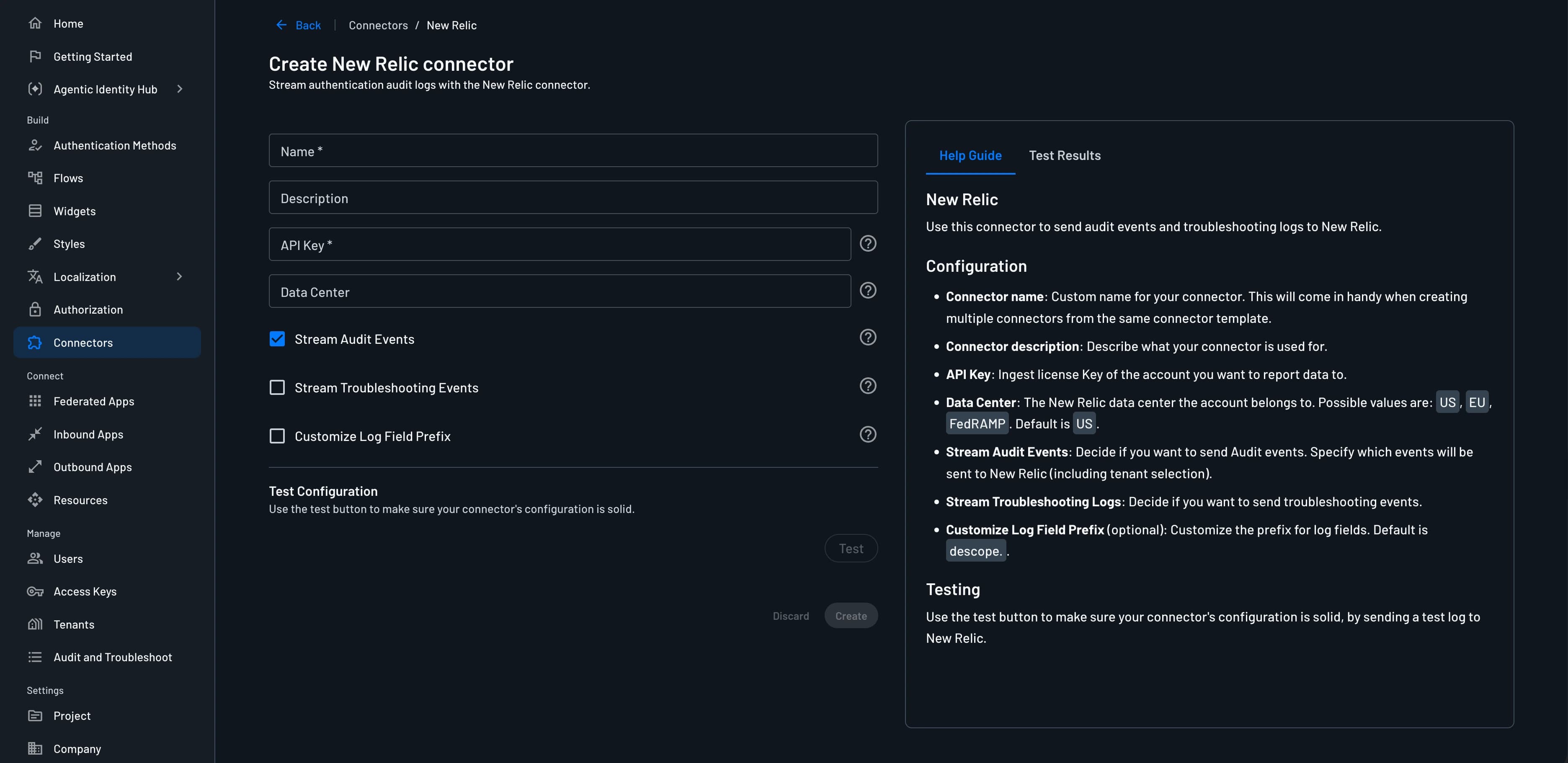Go back using the Back link
The height and width of the screenshot is (763, 1568).
pyautogui.click(x=298, y=25)
